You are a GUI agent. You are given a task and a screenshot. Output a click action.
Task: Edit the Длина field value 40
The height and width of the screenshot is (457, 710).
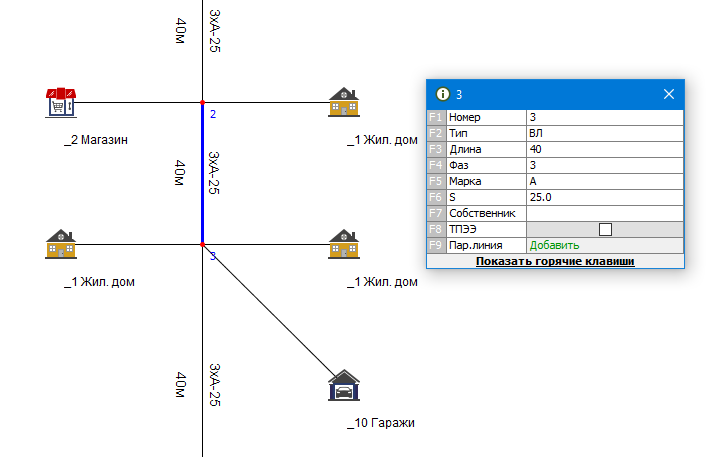pyautogui.click(x=605, y=149)
